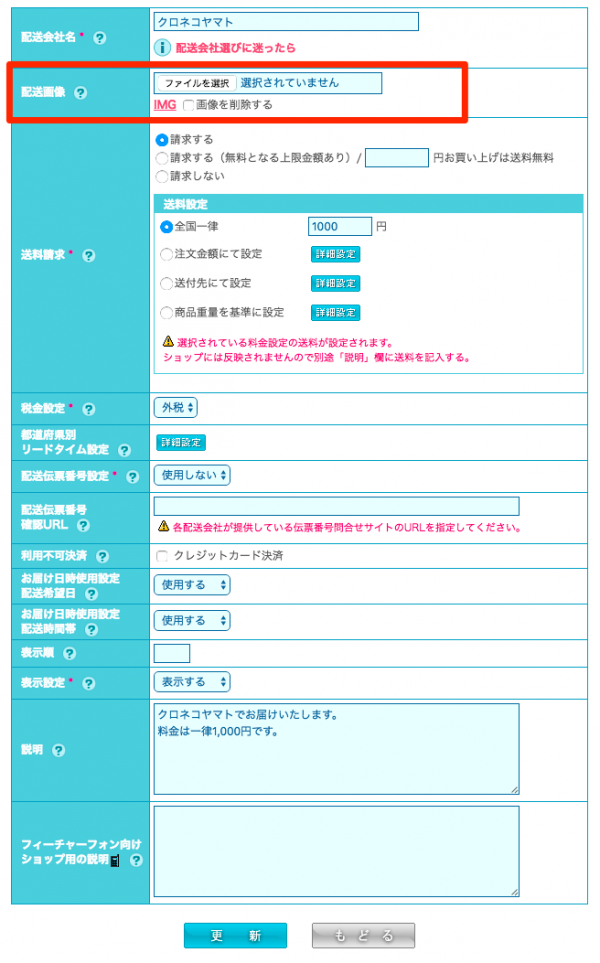Select 請求しない radio button

click(x=162, y=176)
